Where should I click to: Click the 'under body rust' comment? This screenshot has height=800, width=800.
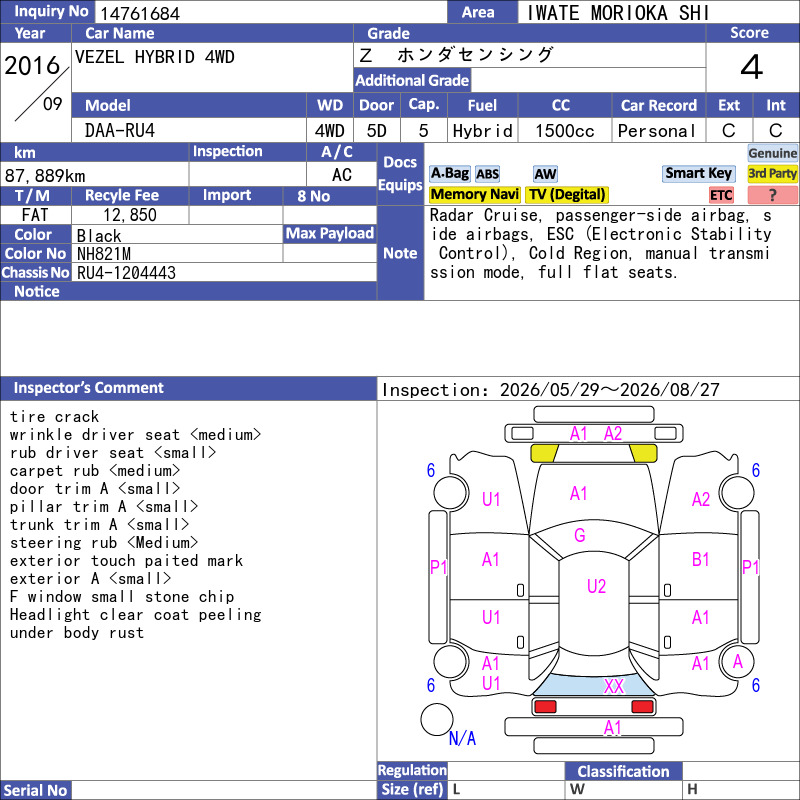(x=77, y=633)
